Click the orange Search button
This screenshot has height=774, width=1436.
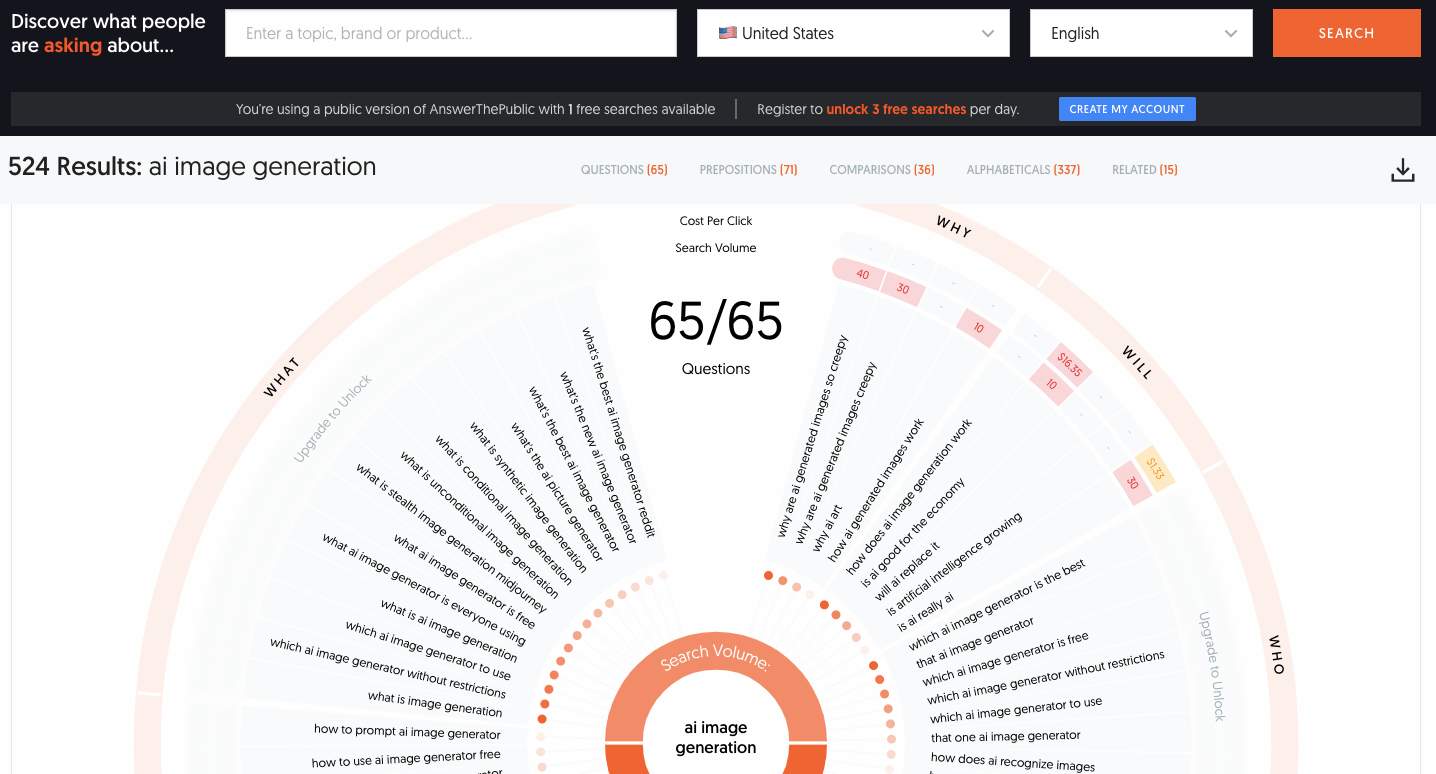pyautogui.click(x=1346, y=33)
